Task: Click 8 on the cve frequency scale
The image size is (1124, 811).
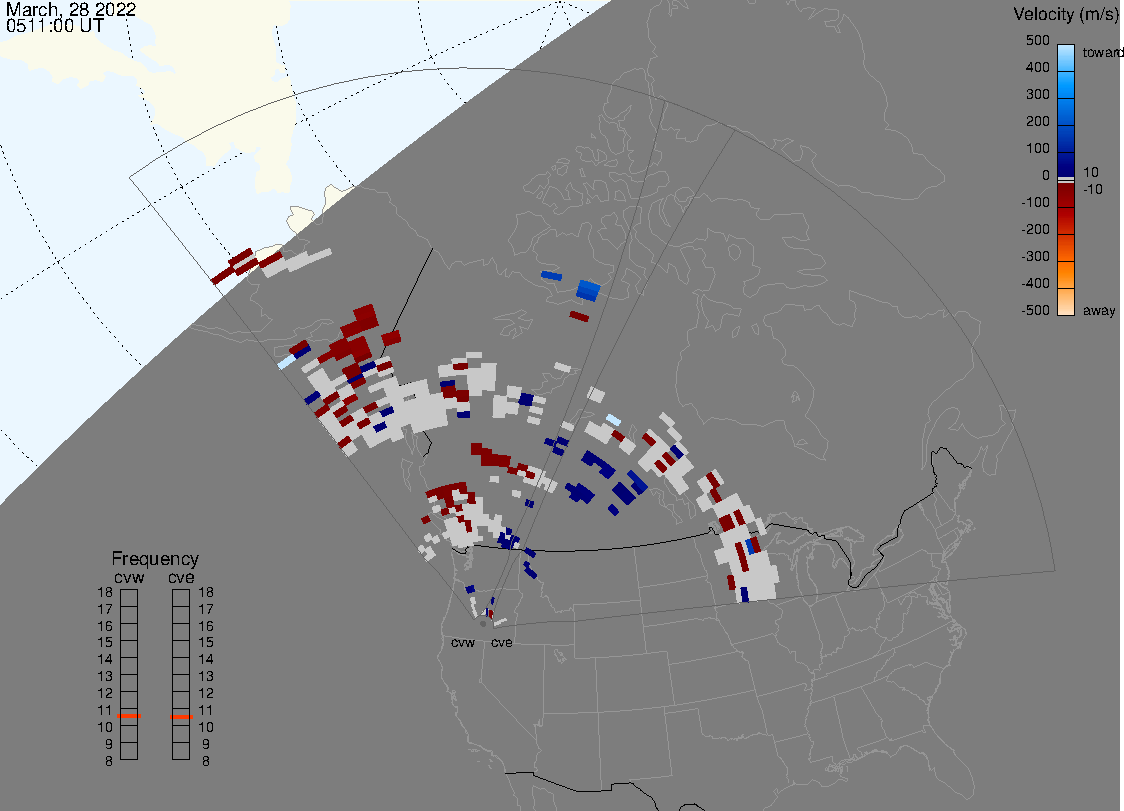Action: (x=206, y=761)
